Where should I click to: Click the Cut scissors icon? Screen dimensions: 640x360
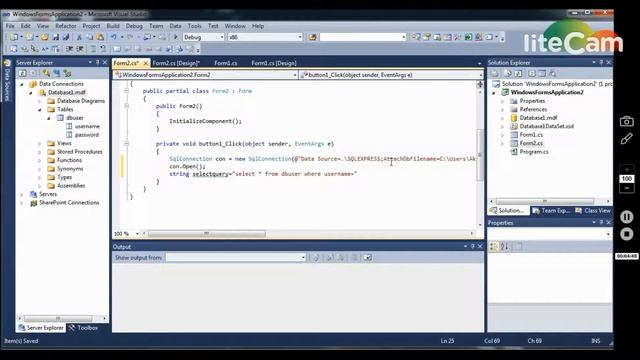(x=79, y=37)
